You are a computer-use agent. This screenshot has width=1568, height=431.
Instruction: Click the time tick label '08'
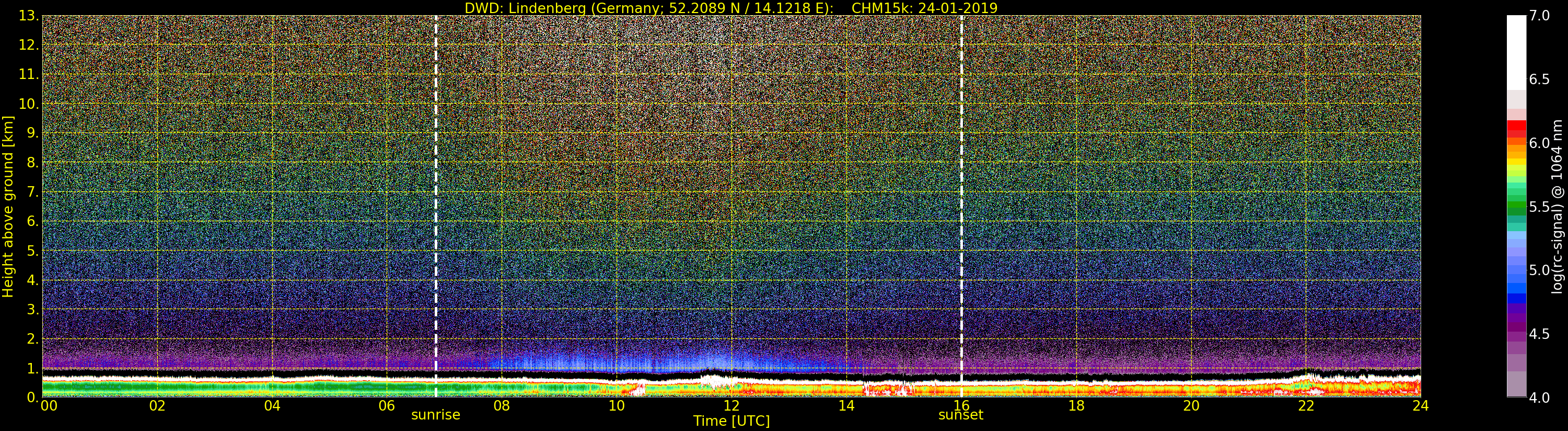coord(502,406)
